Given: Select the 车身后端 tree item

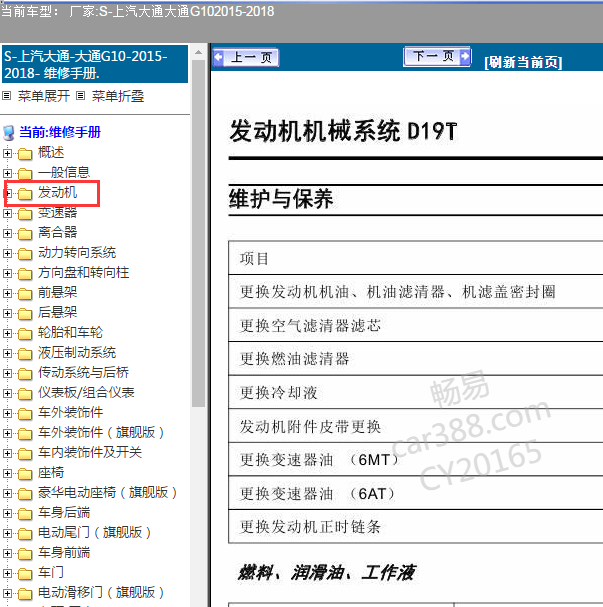Looking at the screenshot, I should [x=64, y=513].
